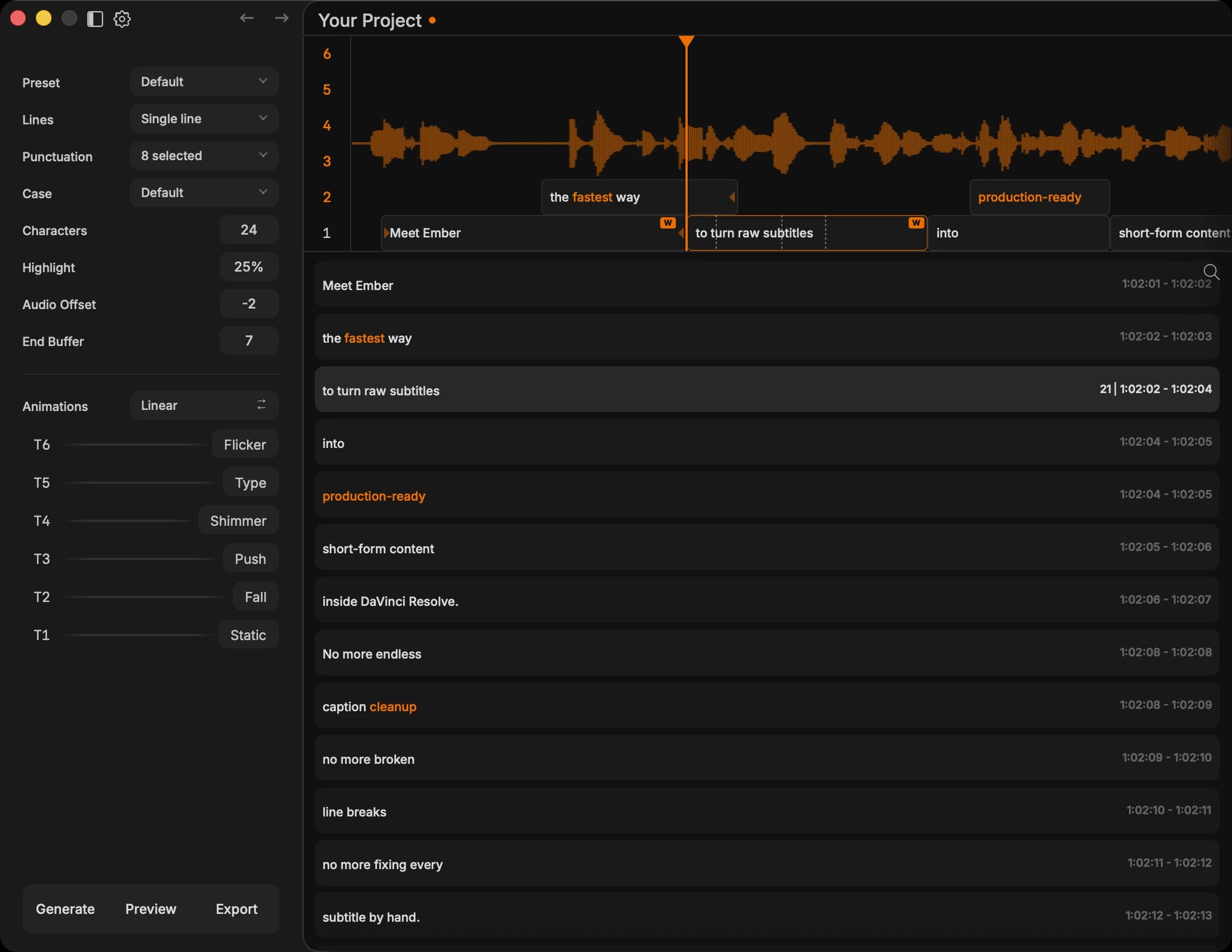This screenshot has width=1232, height=952.
Task: Click the Static animation button for T1
Action: 248,635
